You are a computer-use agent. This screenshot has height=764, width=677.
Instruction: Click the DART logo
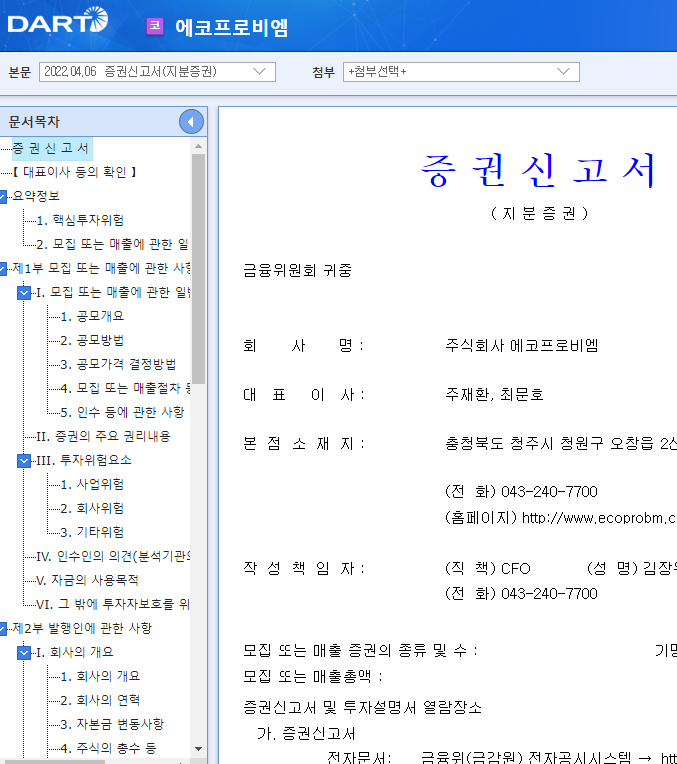click(x=58, y=21)
